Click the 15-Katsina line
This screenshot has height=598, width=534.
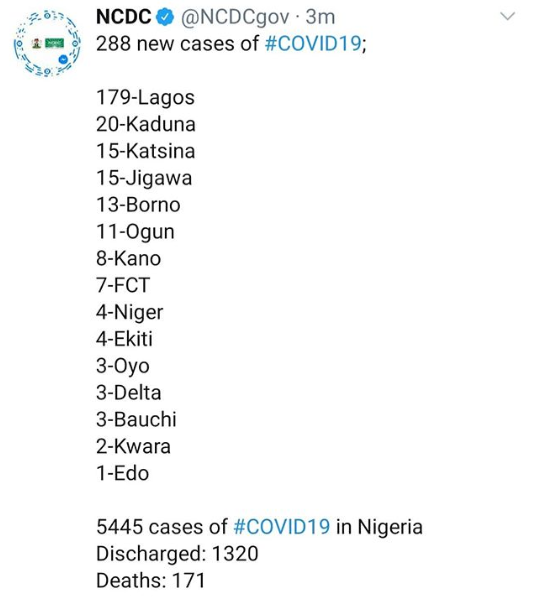click(x=146, y=151)
